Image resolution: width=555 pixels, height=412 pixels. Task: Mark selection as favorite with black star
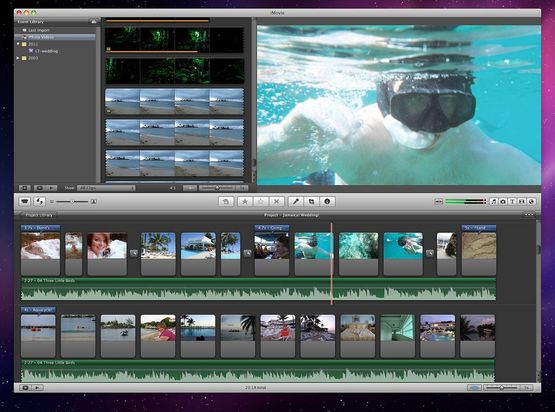click(245, 201)
